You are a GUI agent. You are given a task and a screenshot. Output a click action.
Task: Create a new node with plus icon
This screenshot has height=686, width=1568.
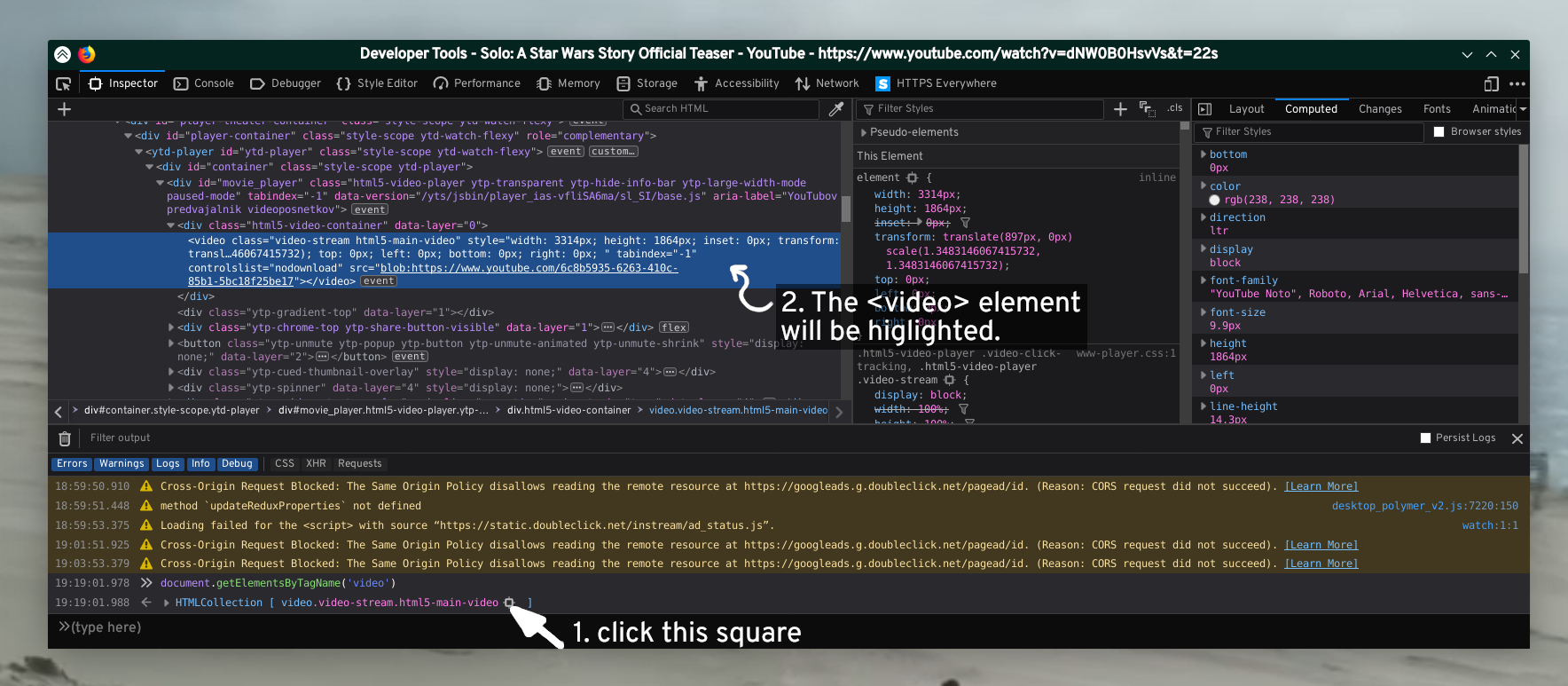point(64,109)
